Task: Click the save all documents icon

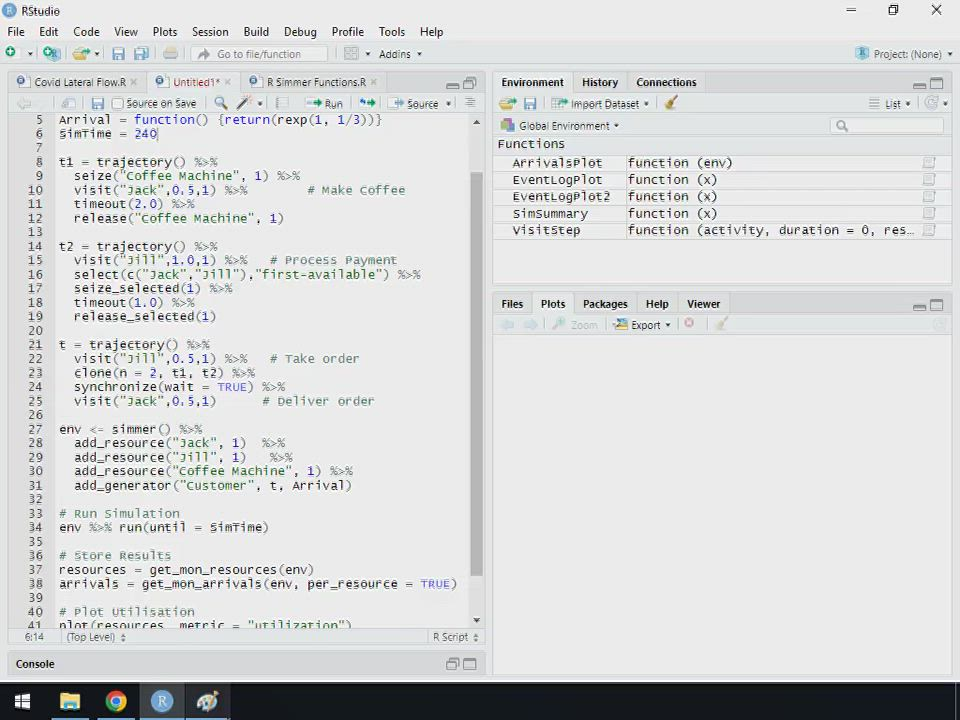Action: click(141, 54)
